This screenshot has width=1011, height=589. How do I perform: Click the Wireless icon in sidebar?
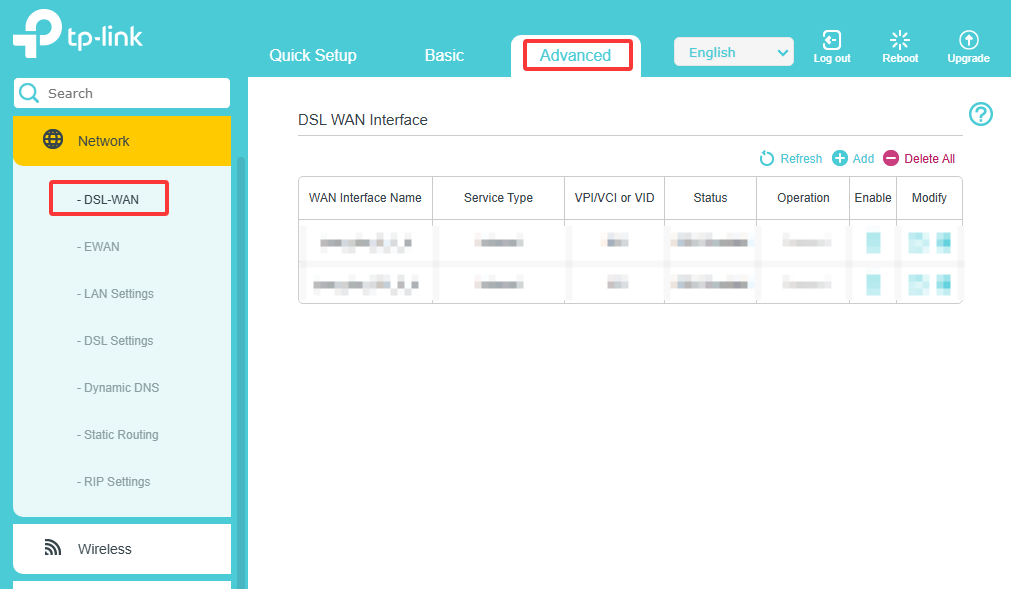click(52, 548)
